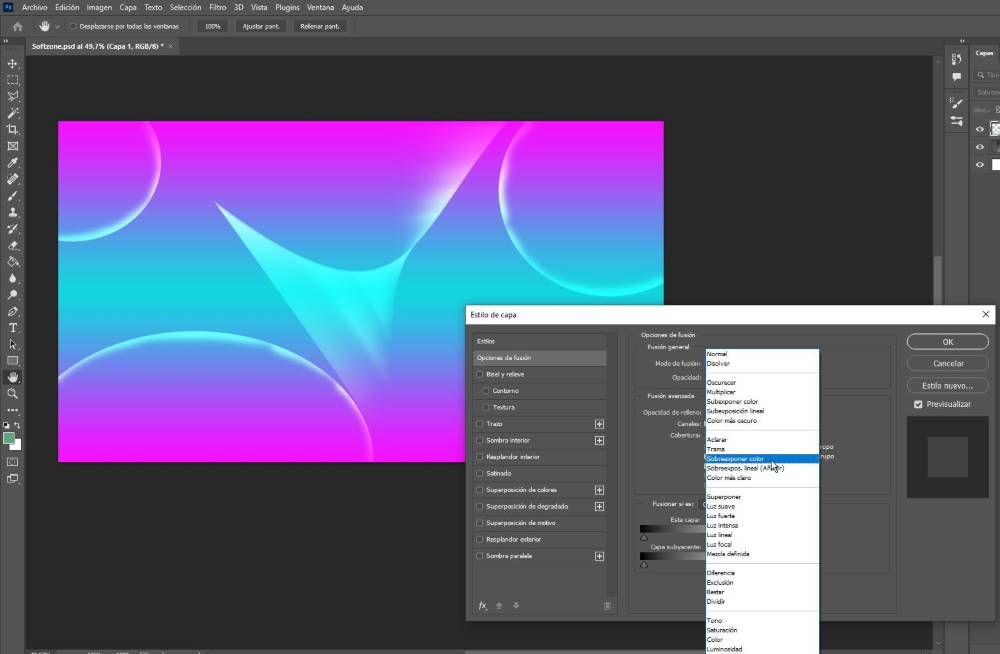Select the Blur tool
This screenshot has width=1000, height=654.
click(12, 278)
